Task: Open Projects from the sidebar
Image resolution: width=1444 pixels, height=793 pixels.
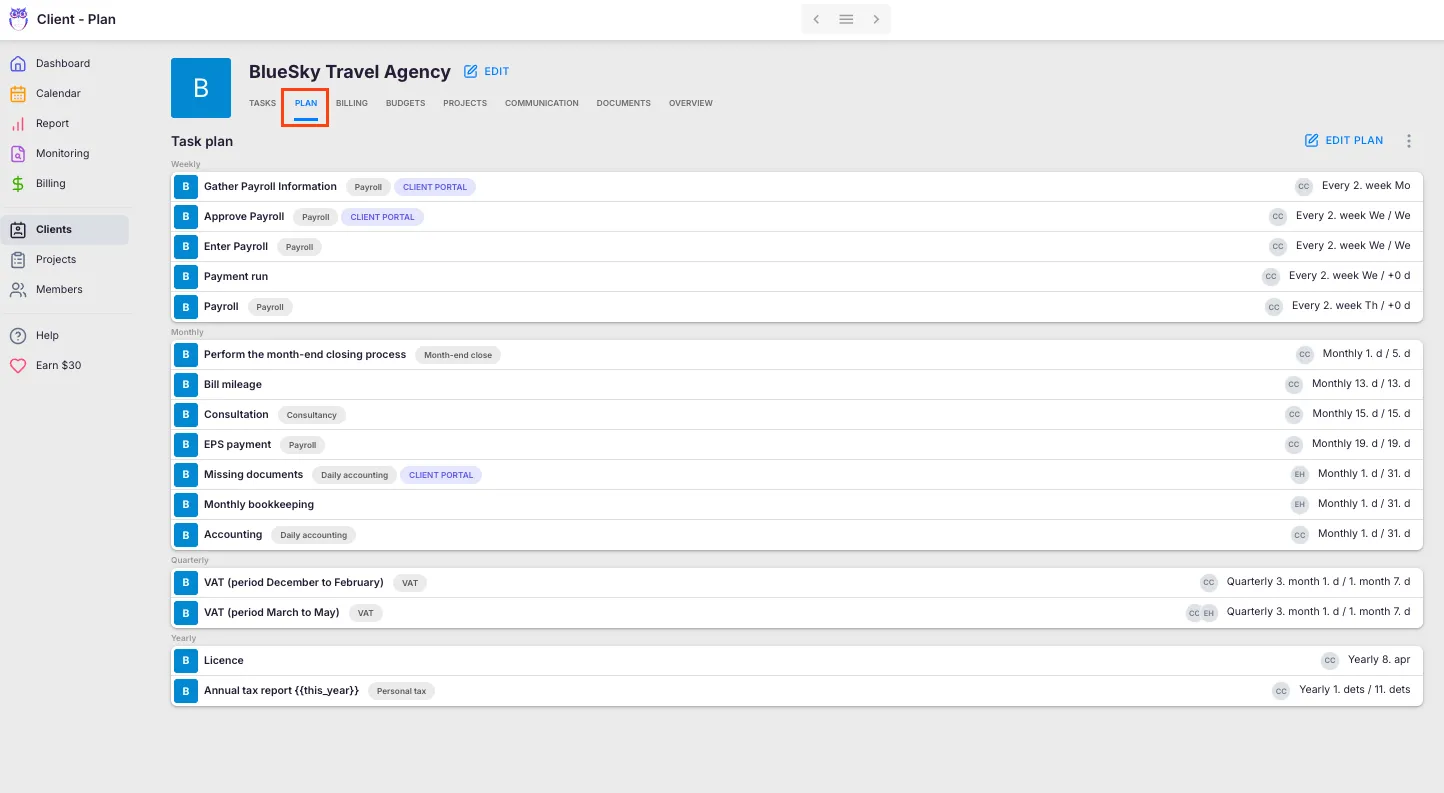Action: (x=55, y=260)
